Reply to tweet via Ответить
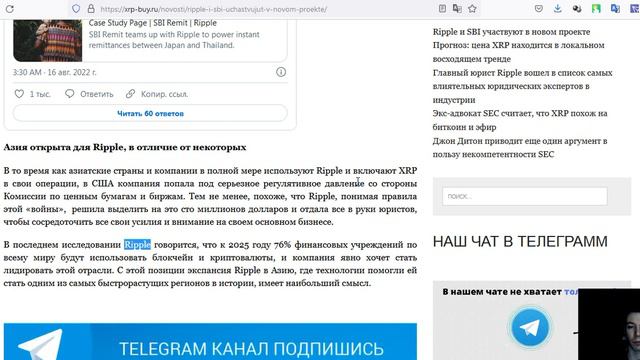The image size is (640, 360). 89,94
